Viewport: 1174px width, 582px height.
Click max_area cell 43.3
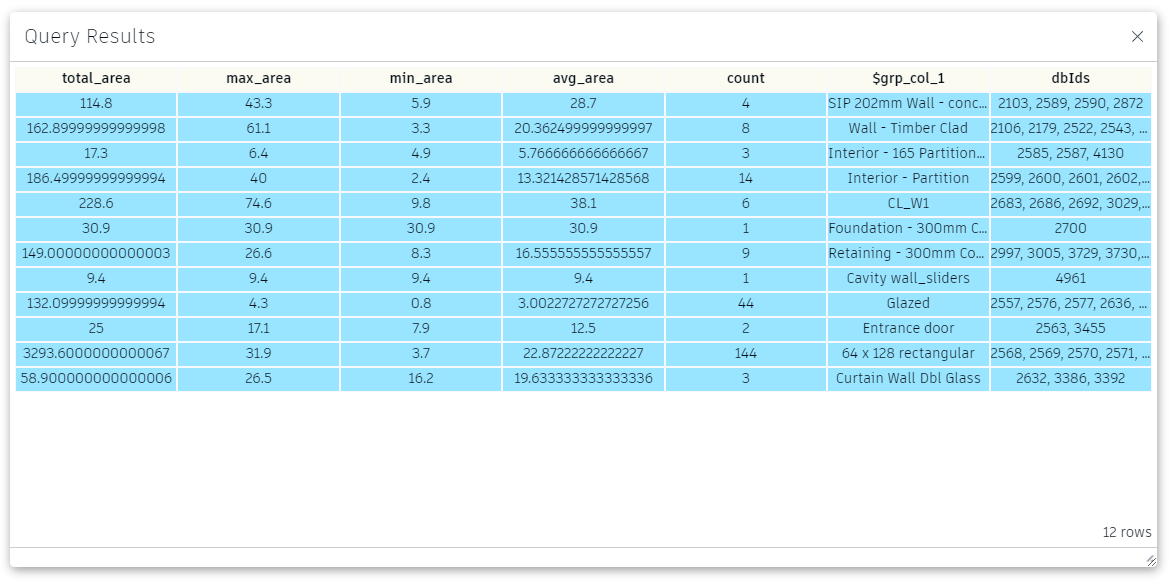point(258,103)
